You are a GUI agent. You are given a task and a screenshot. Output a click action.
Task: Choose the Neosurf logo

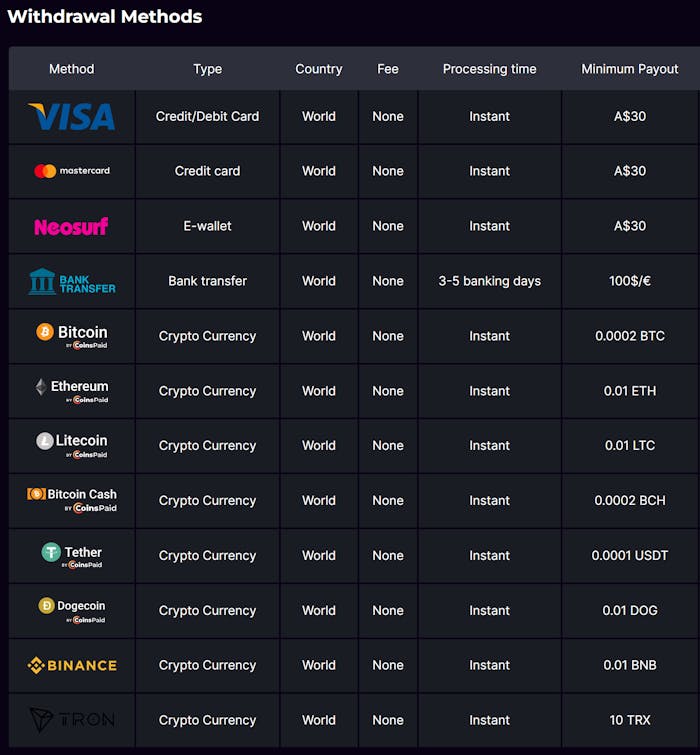point(71,226)
